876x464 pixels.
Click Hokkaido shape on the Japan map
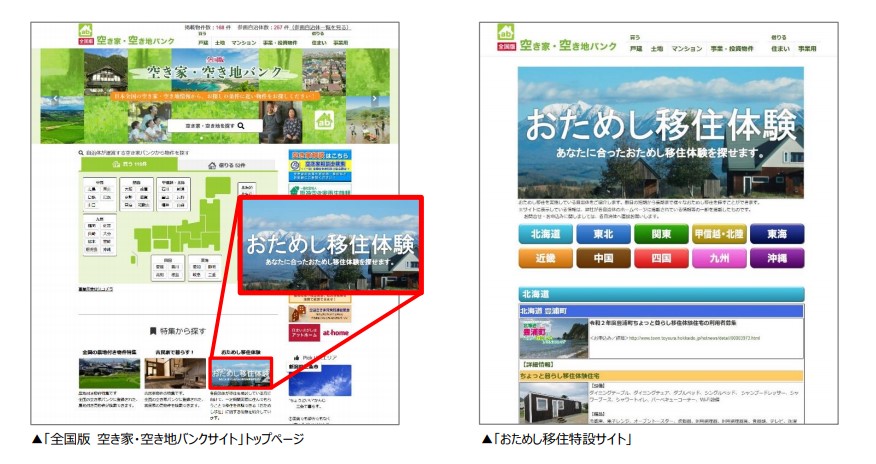click(218, 186)
